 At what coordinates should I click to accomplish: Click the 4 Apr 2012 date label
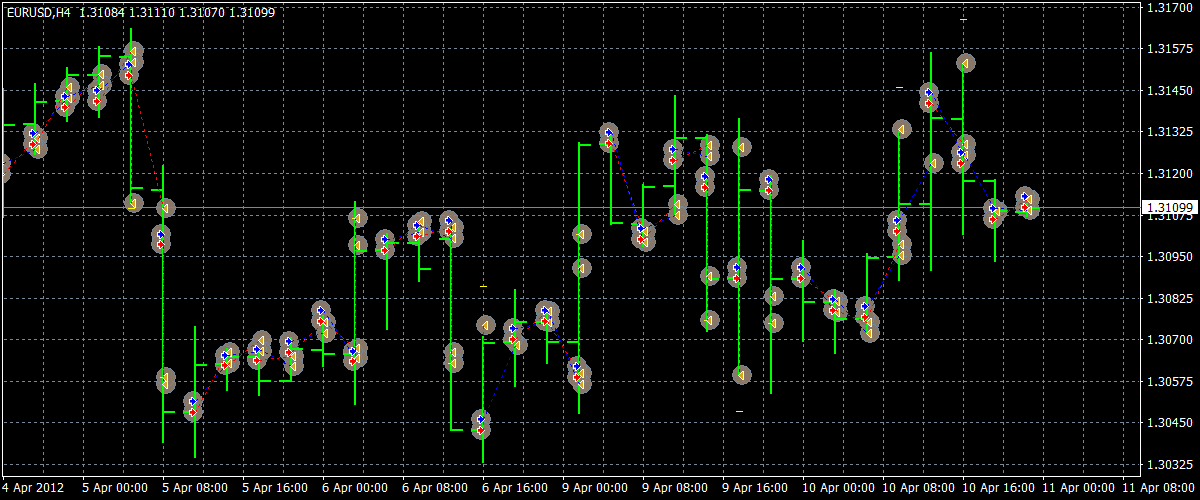click(32, 488)
